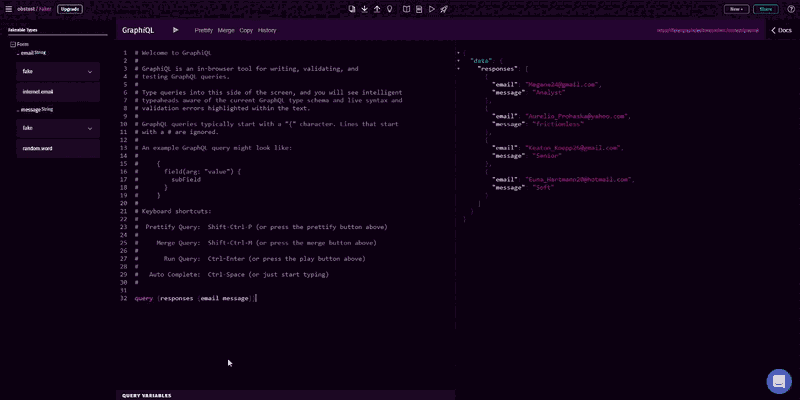This screenshot has width=800, height=400.
Task: Open History in GraphiQL toolbar
Action: [267, 30]
